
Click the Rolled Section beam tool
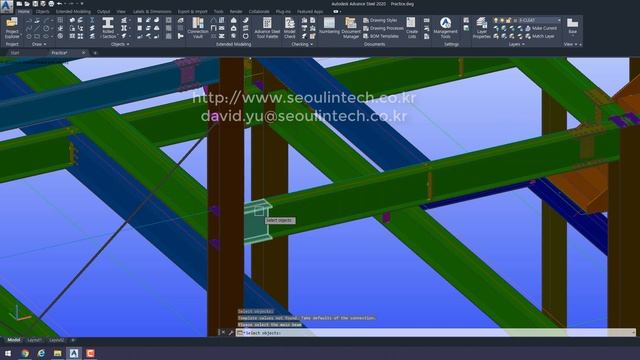point(108,28)
